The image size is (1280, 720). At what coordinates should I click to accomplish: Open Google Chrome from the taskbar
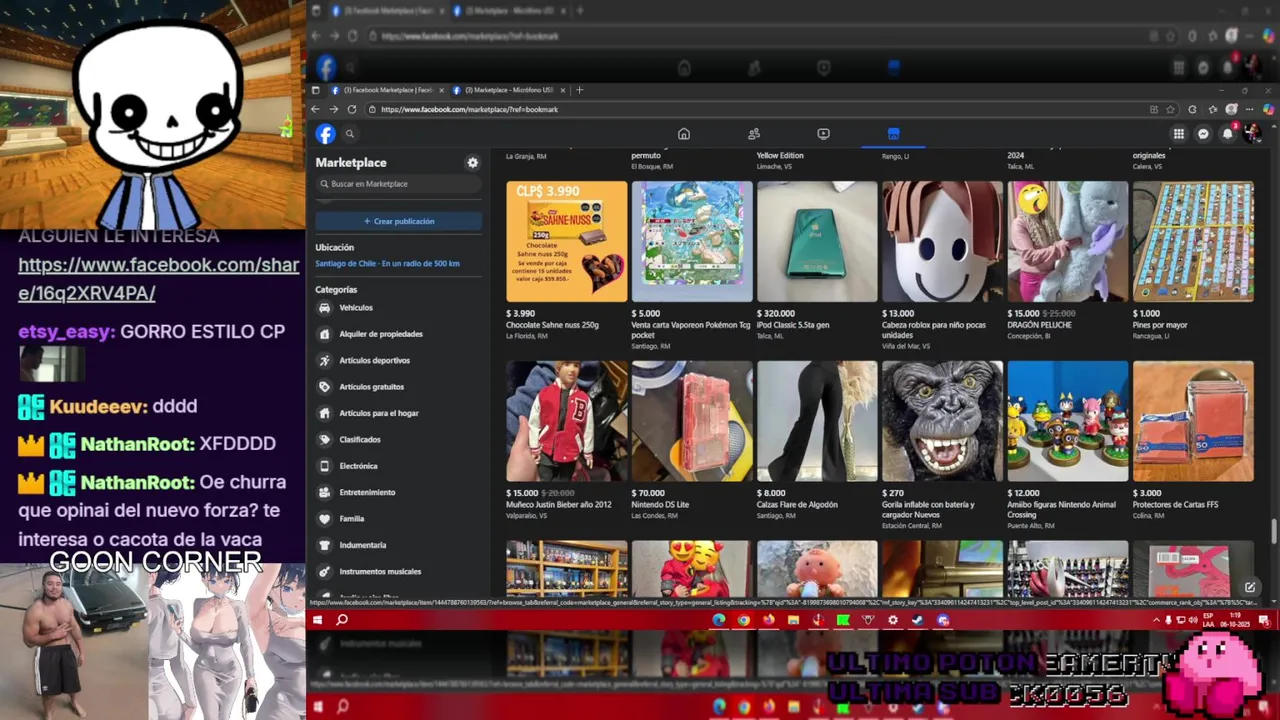click(744, 620)
